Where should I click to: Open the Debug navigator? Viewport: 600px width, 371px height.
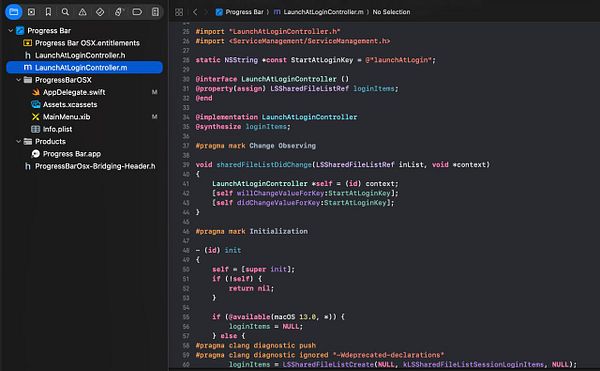(119, 12)
